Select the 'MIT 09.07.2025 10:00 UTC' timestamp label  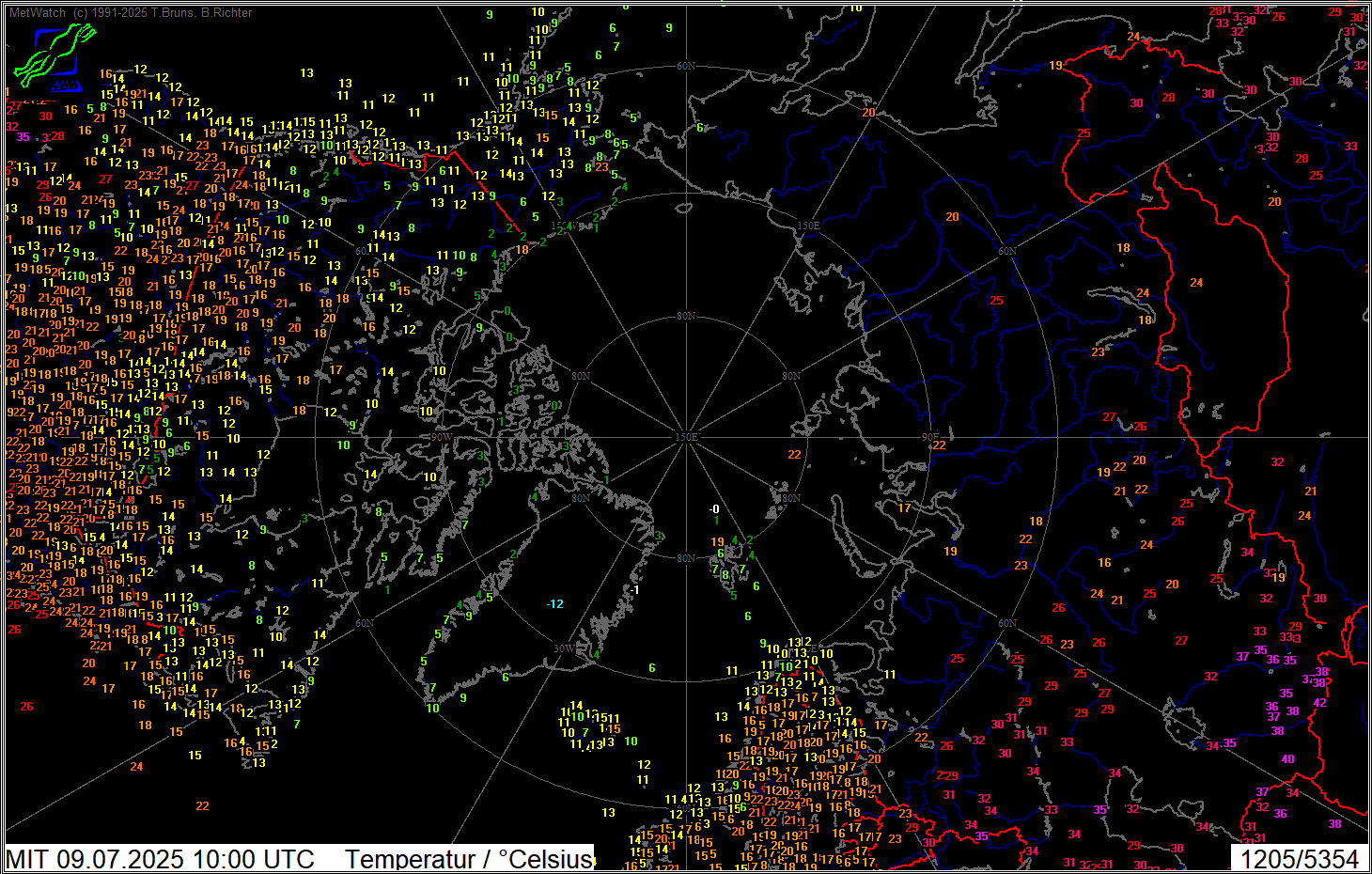click(x=161, y=859)
